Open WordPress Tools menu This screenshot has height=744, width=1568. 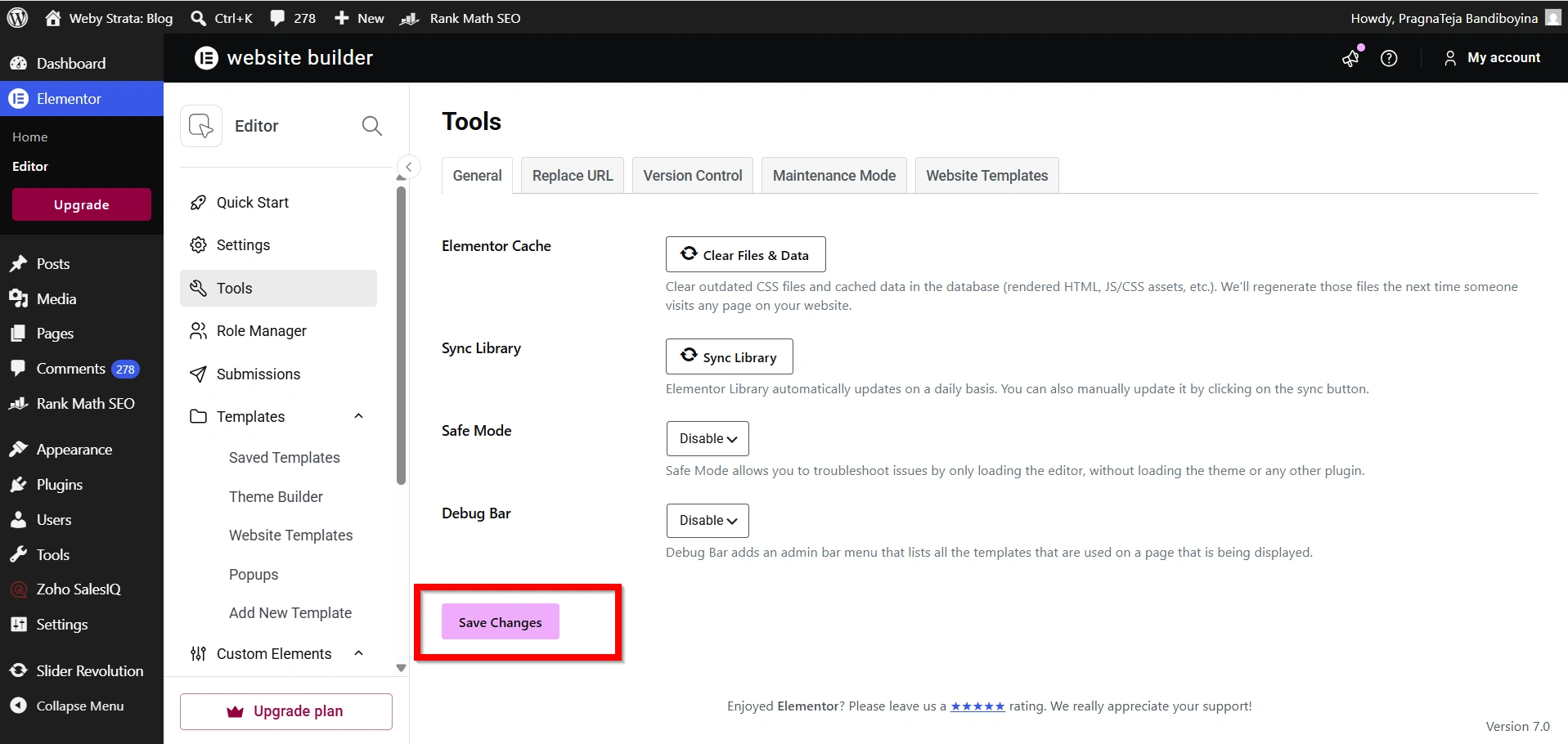click(x=82, y=554)
